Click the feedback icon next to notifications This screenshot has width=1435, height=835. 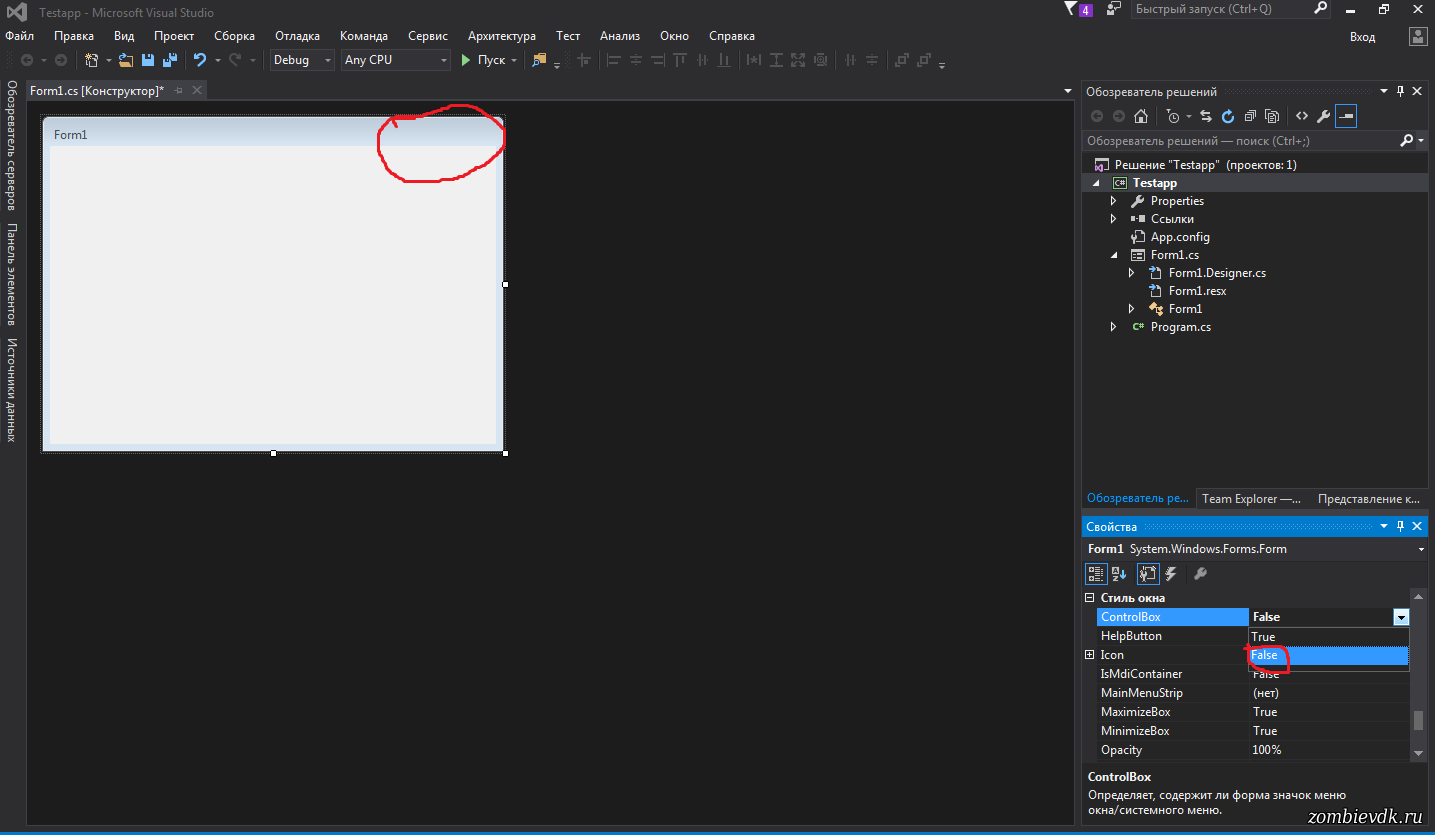click(x=1113, y=9)
